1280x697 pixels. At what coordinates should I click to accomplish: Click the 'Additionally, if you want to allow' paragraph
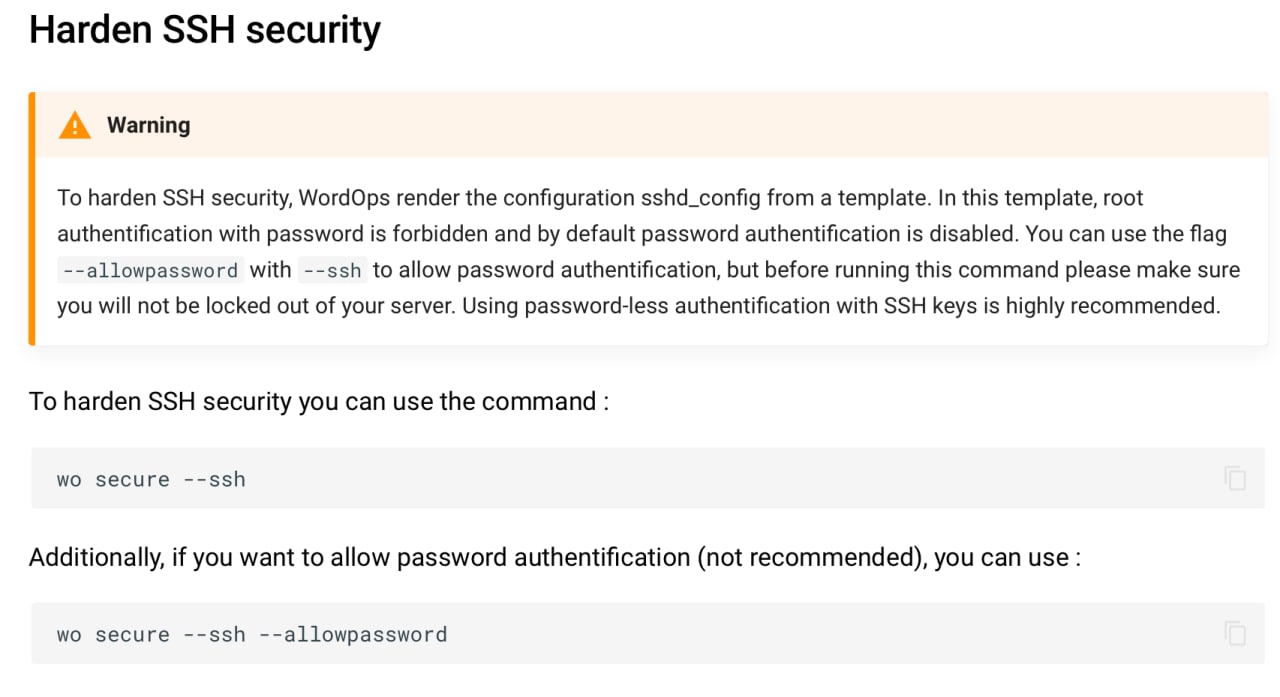555,557
